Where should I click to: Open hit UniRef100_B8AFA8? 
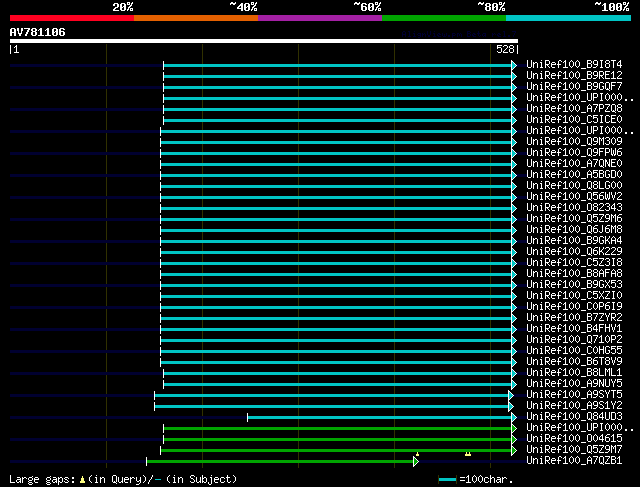pyautogui.click(x=574, y=274)
